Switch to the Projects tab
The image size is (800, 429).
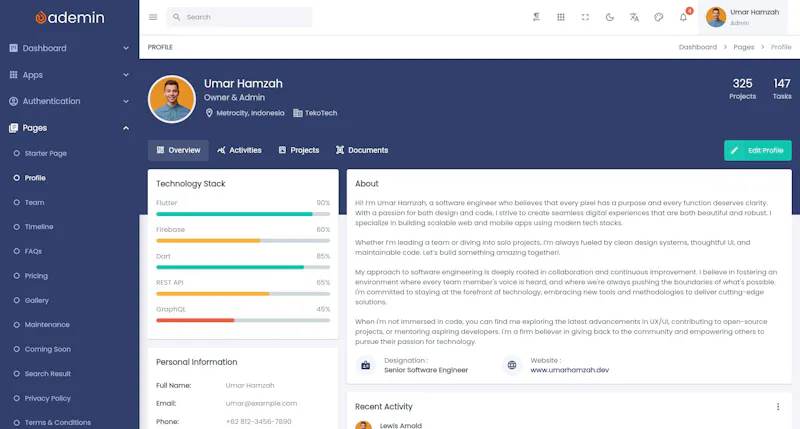(299, 150)
